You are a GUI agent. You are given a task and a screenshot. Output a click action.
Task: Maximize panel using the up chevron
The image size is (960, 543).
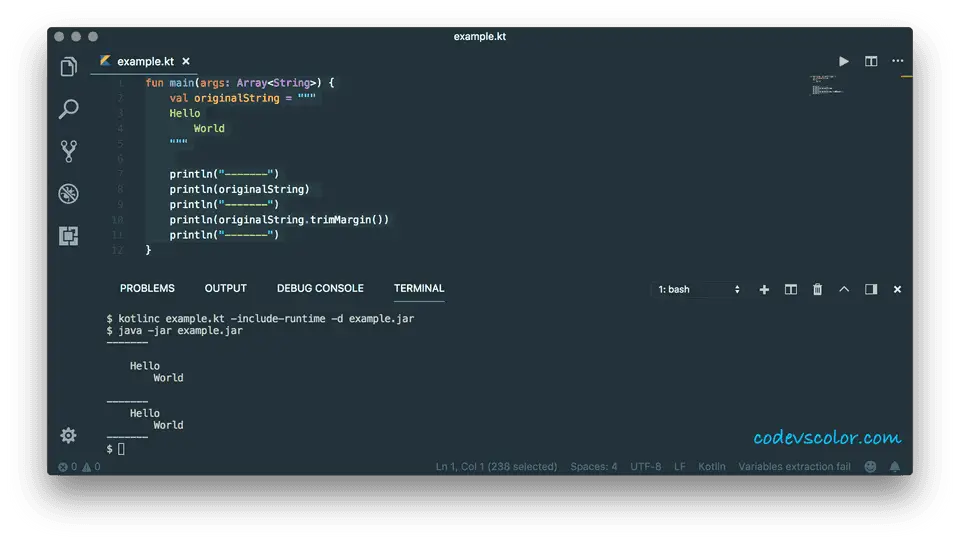point(844,289)
